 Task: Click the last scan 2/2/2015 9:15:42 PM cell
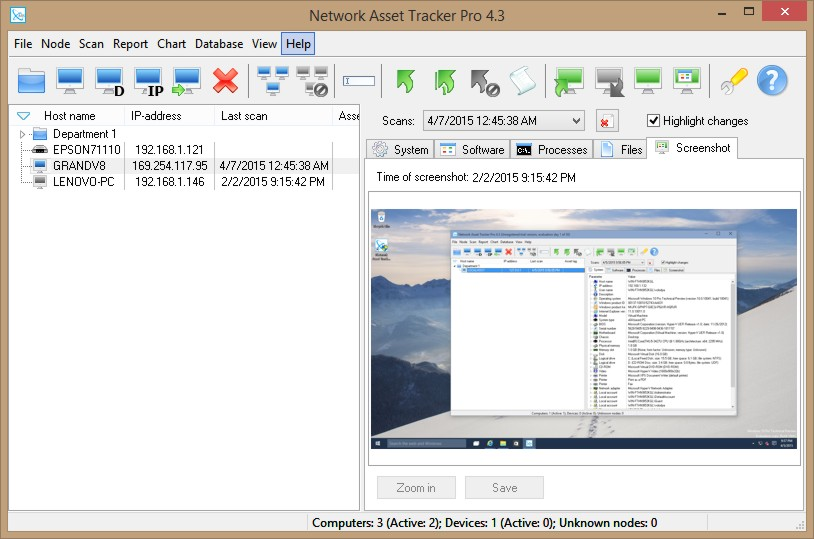273,182
